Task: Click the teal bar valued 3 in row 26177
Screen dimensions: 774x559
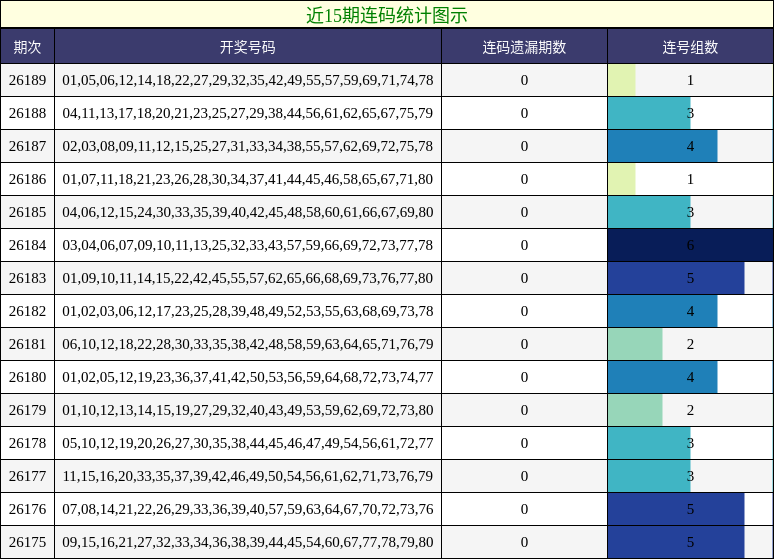Action: point(649,477)
